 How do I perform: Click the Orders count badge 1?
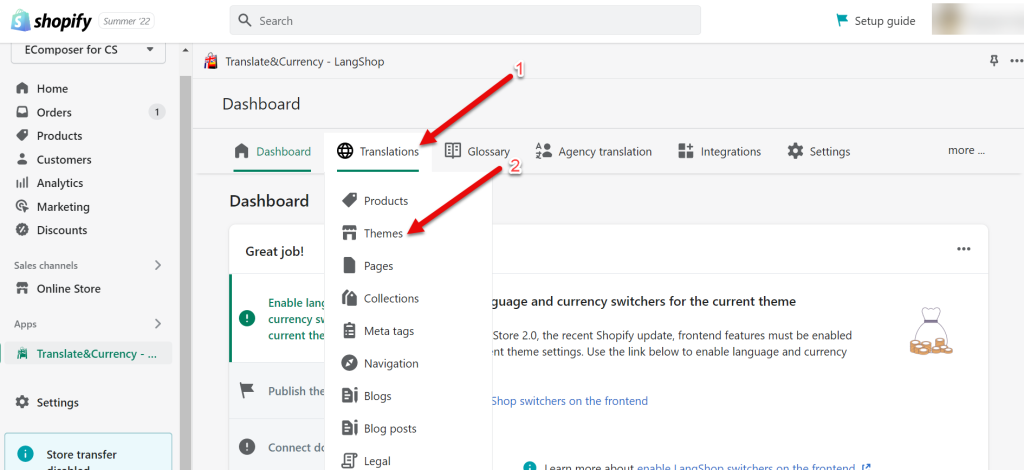click(x=157, y=112)
